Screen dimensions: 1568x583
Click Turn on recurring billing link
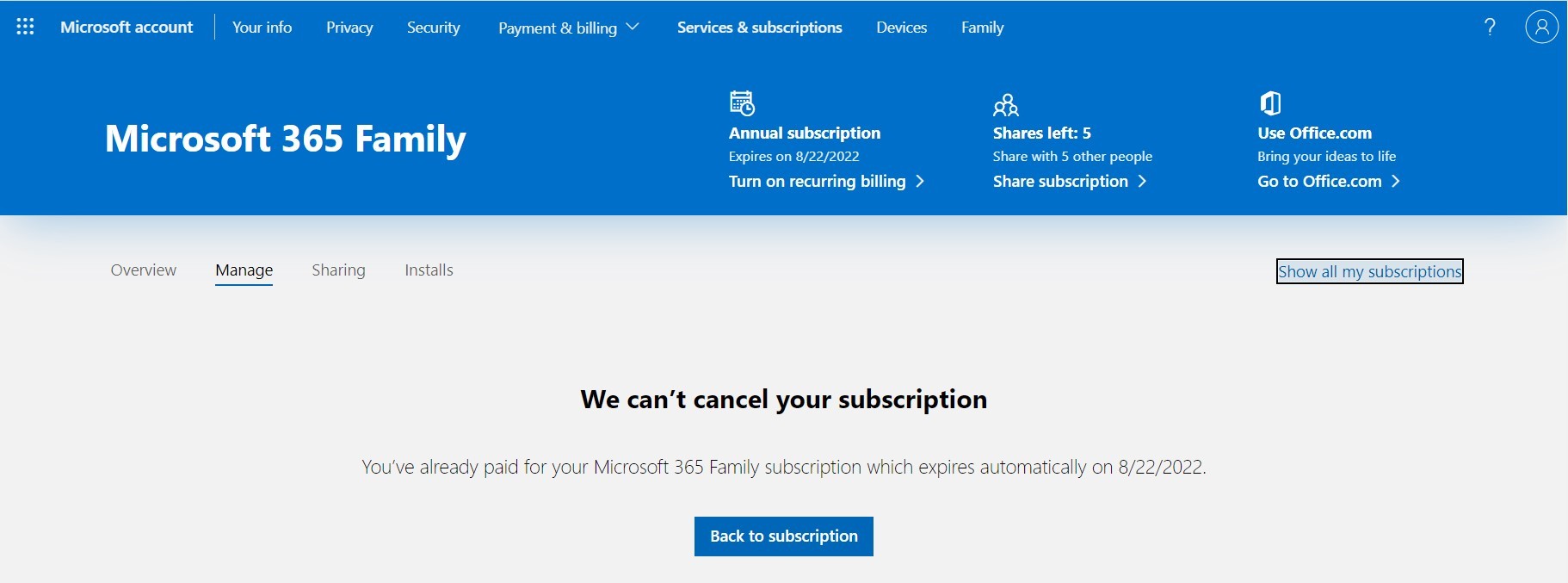pos(817,181)
